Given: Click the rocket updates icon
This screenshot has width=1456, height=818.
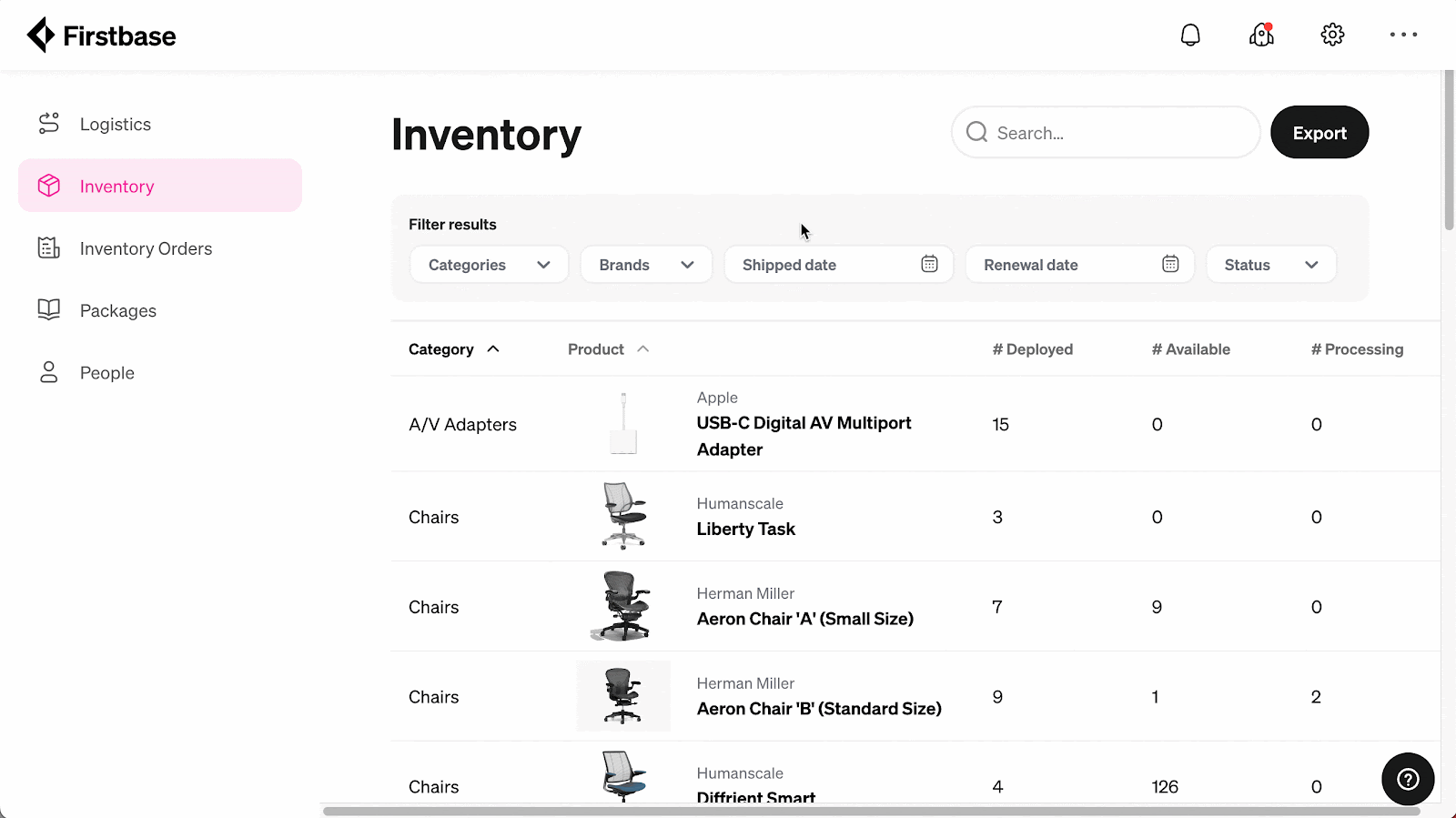Looking at the screenshot, I should pos(1261,35).
